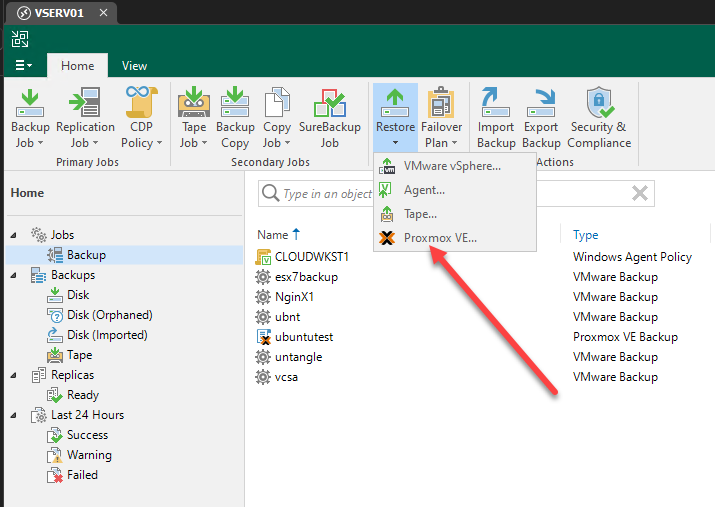Choose Proxmox VE... from Restore menu
This screenshot has width=715, height=507.
coord(455,238)
